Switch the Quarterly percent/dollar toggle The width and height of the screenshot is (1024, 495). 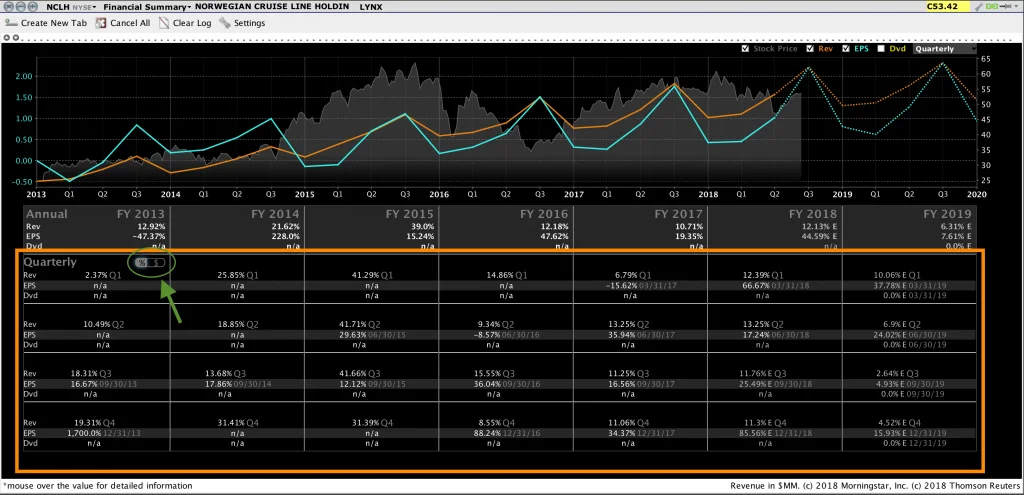coord(150,262)
